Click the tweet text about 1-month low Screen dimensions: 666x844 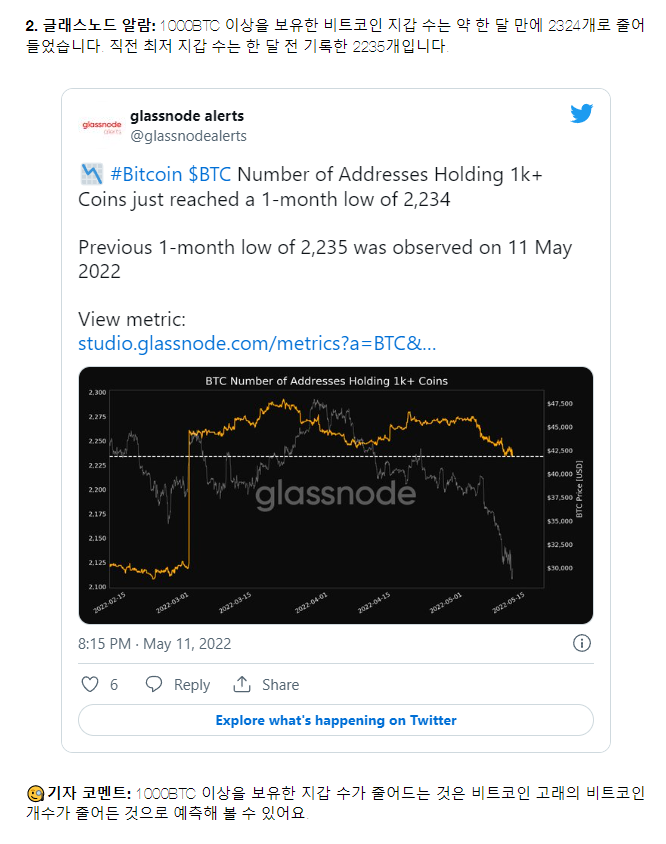click(325, 222)
